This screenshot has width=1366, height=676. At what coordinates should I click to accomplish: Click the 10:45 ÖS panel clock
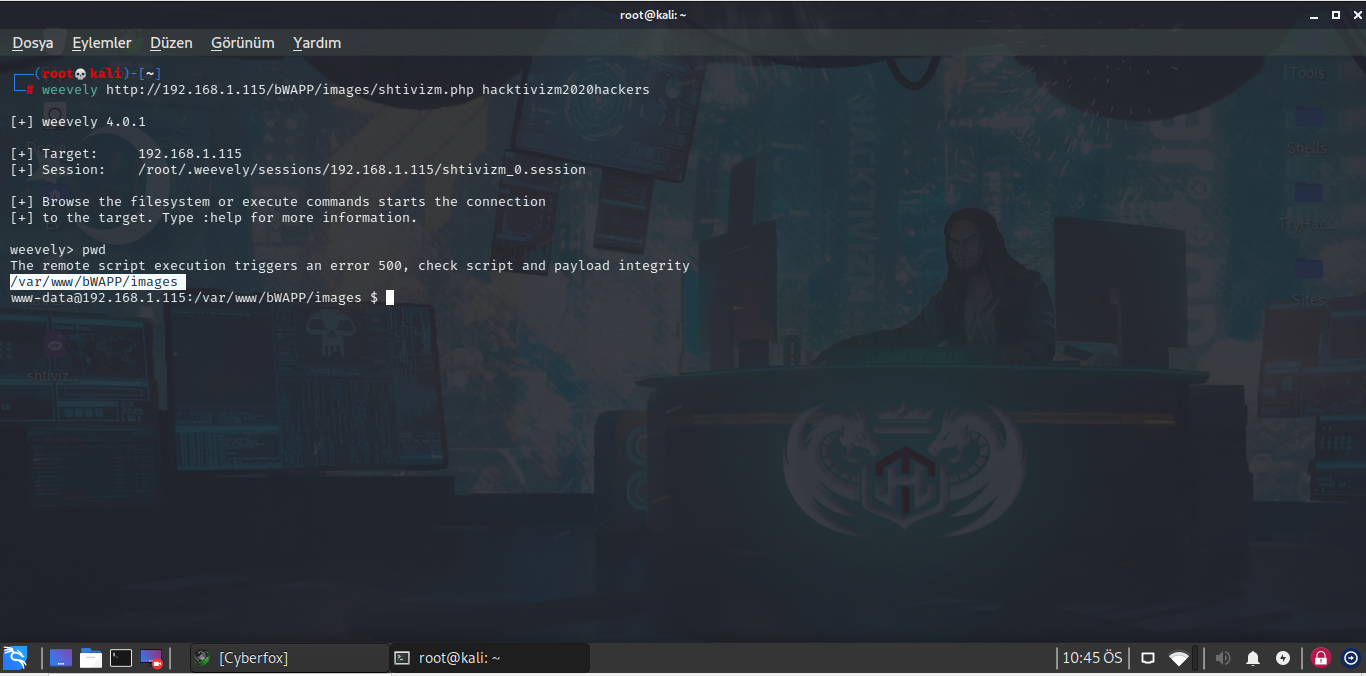[x=1092, y=658]
